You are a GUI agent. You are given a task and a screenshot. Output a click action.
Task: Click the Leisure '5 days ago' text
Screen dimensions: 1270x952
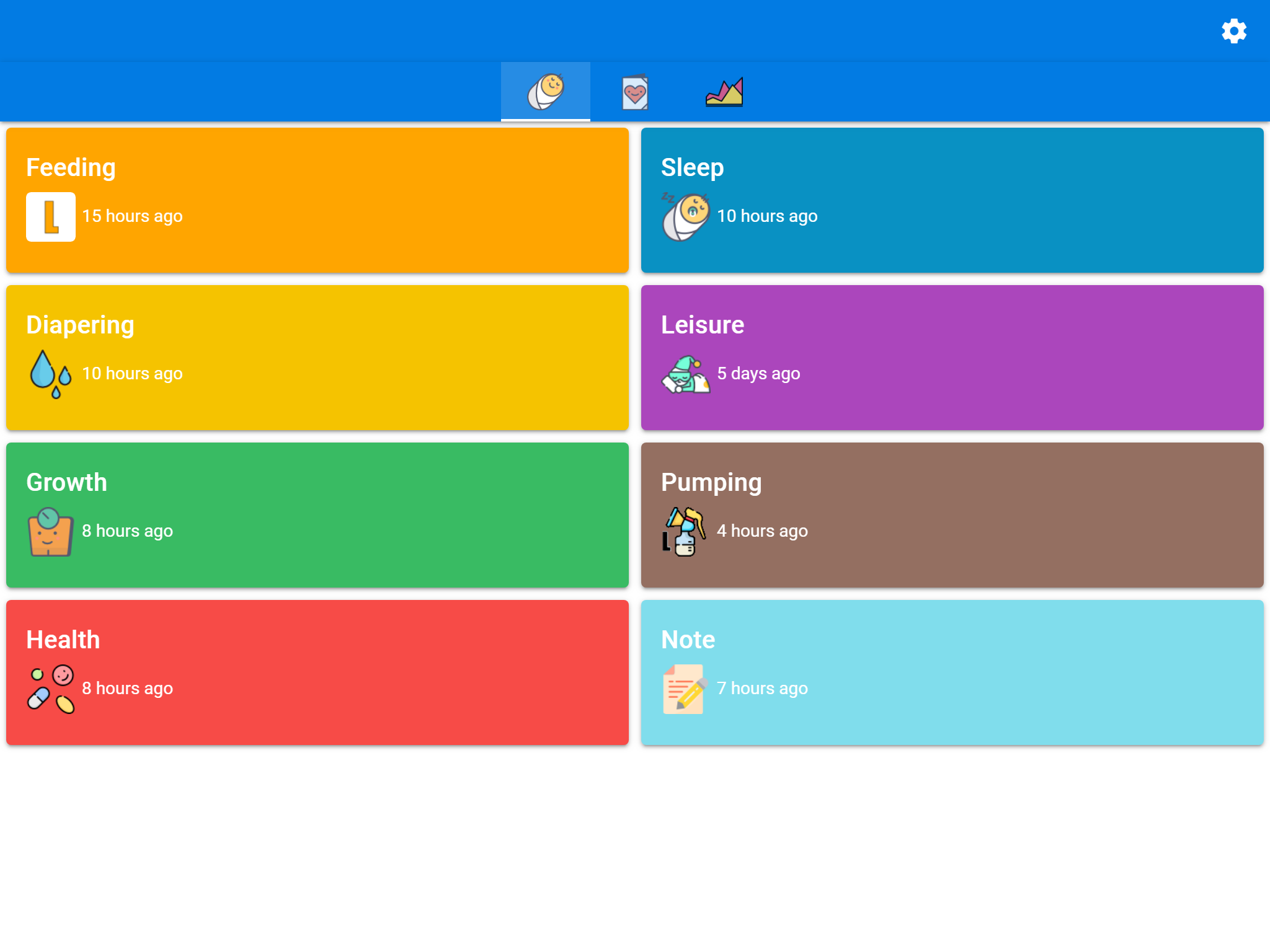pyautogui.click(x=758, y=374)
